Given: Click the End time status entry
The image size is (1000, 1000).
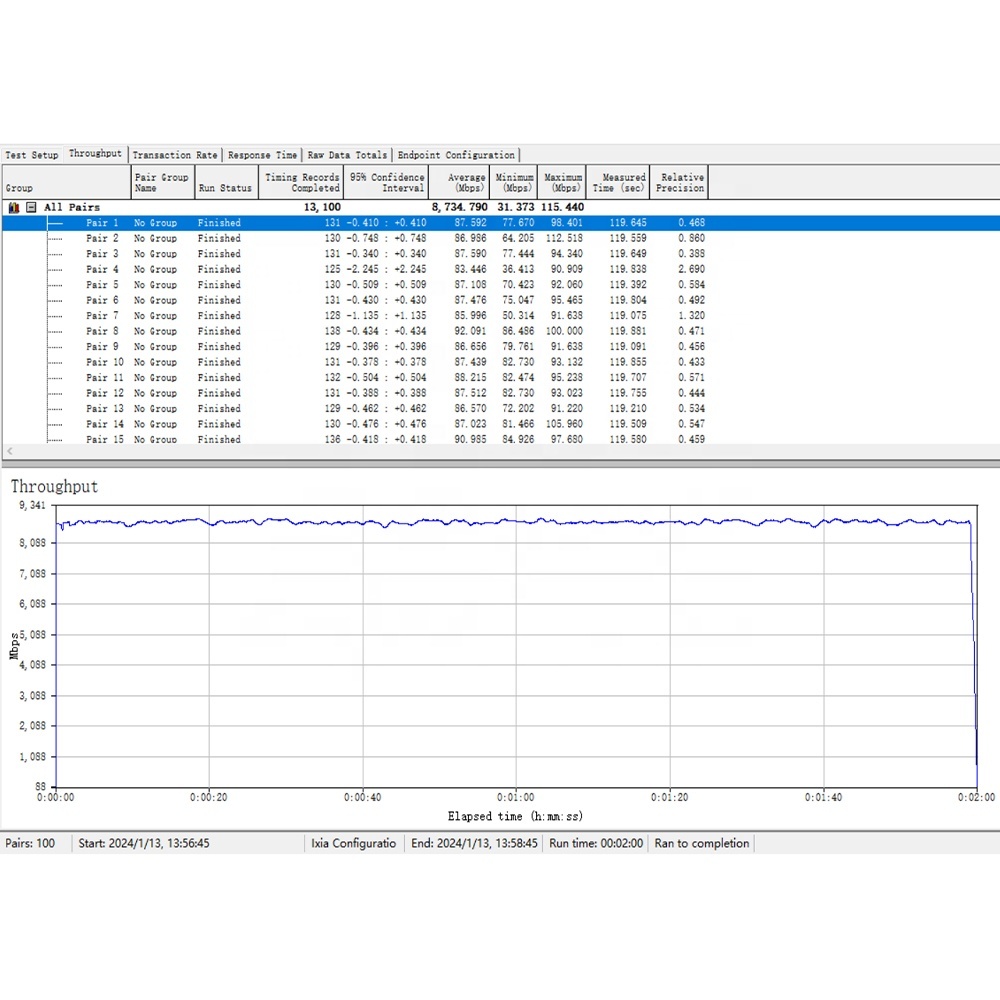Looking at the screenshot, I should coord(474,843).
